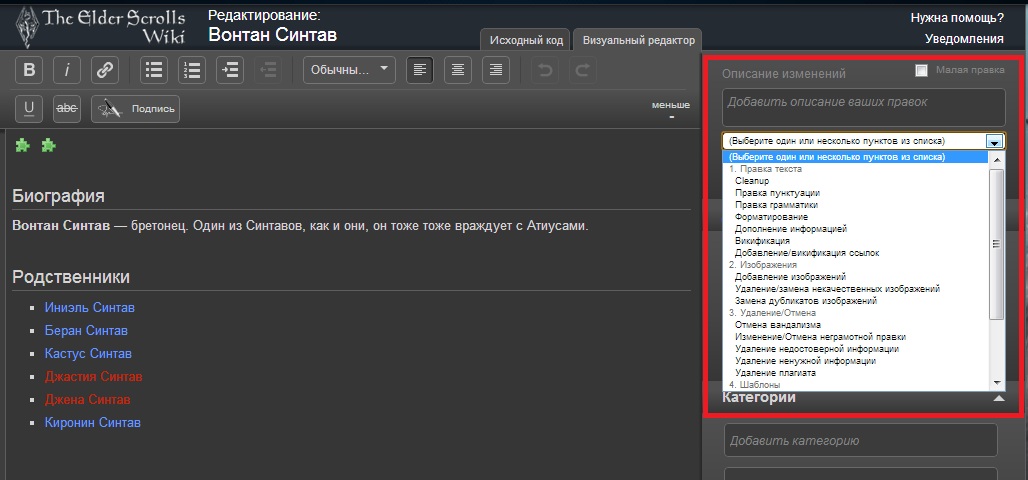Follow the red Джена Синтав link
The image size is (1028, 480).
click(87, 399)
